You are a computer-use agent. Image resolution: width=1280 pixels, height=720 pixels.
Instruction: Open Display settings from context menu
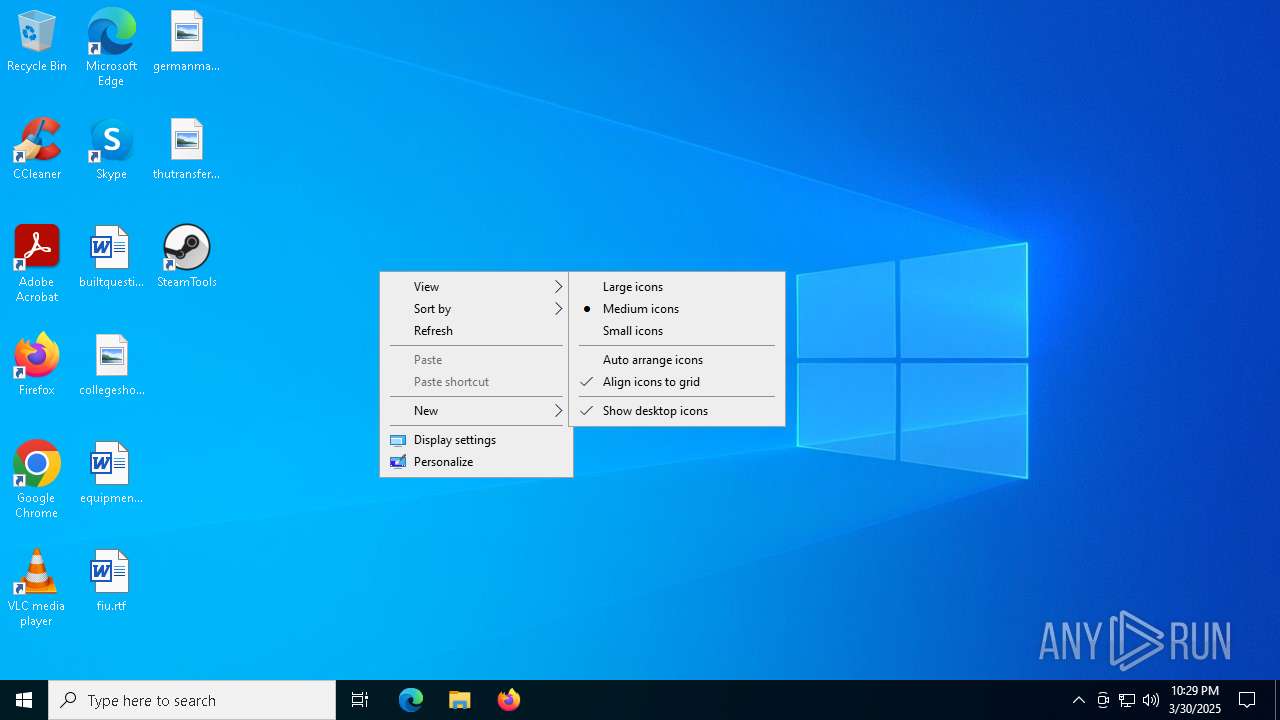point(476,440)
